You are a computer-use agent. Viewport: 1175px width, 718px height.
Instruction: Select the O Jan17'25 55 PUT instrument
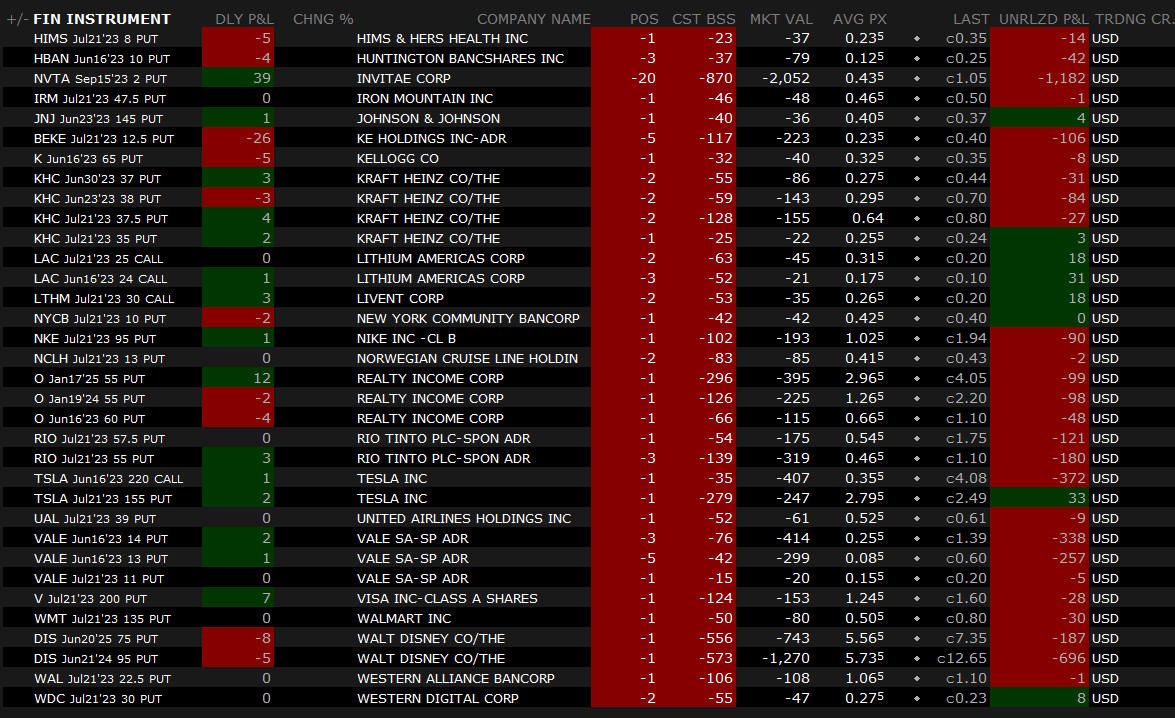(90, 378)
